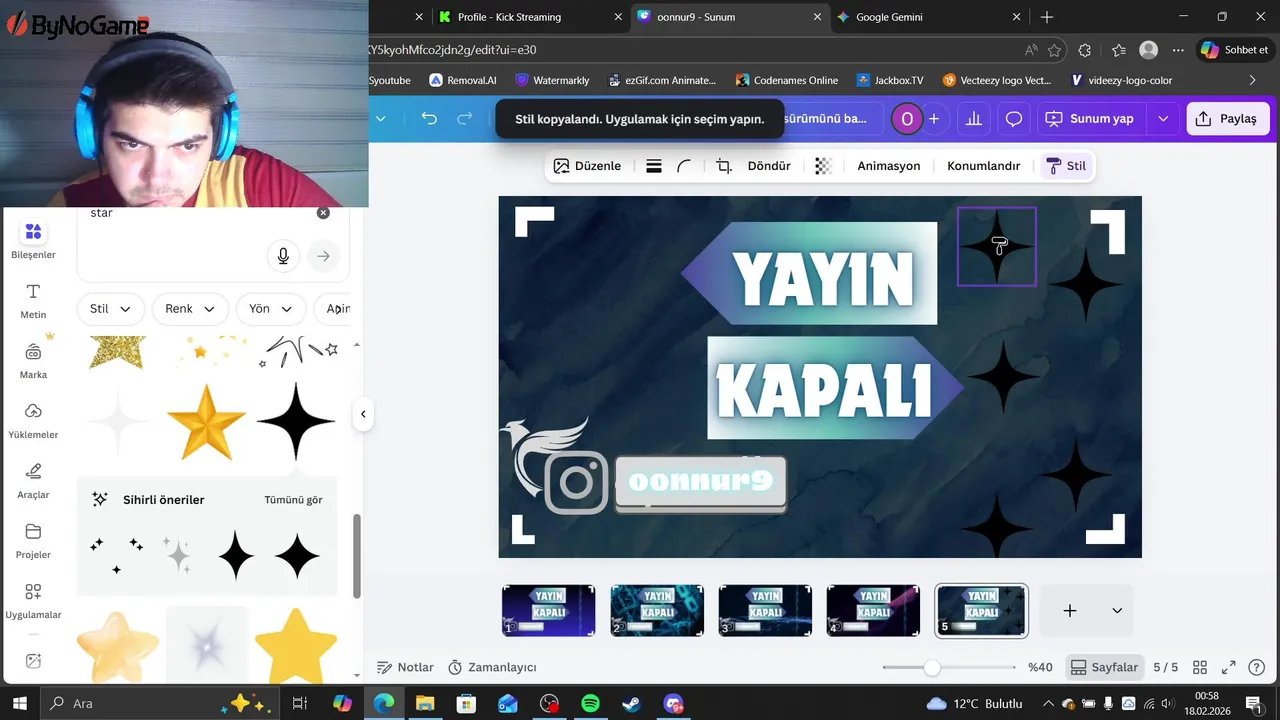
Task: Toggle the Sayfalar pages view
Action: (1104, 667)
